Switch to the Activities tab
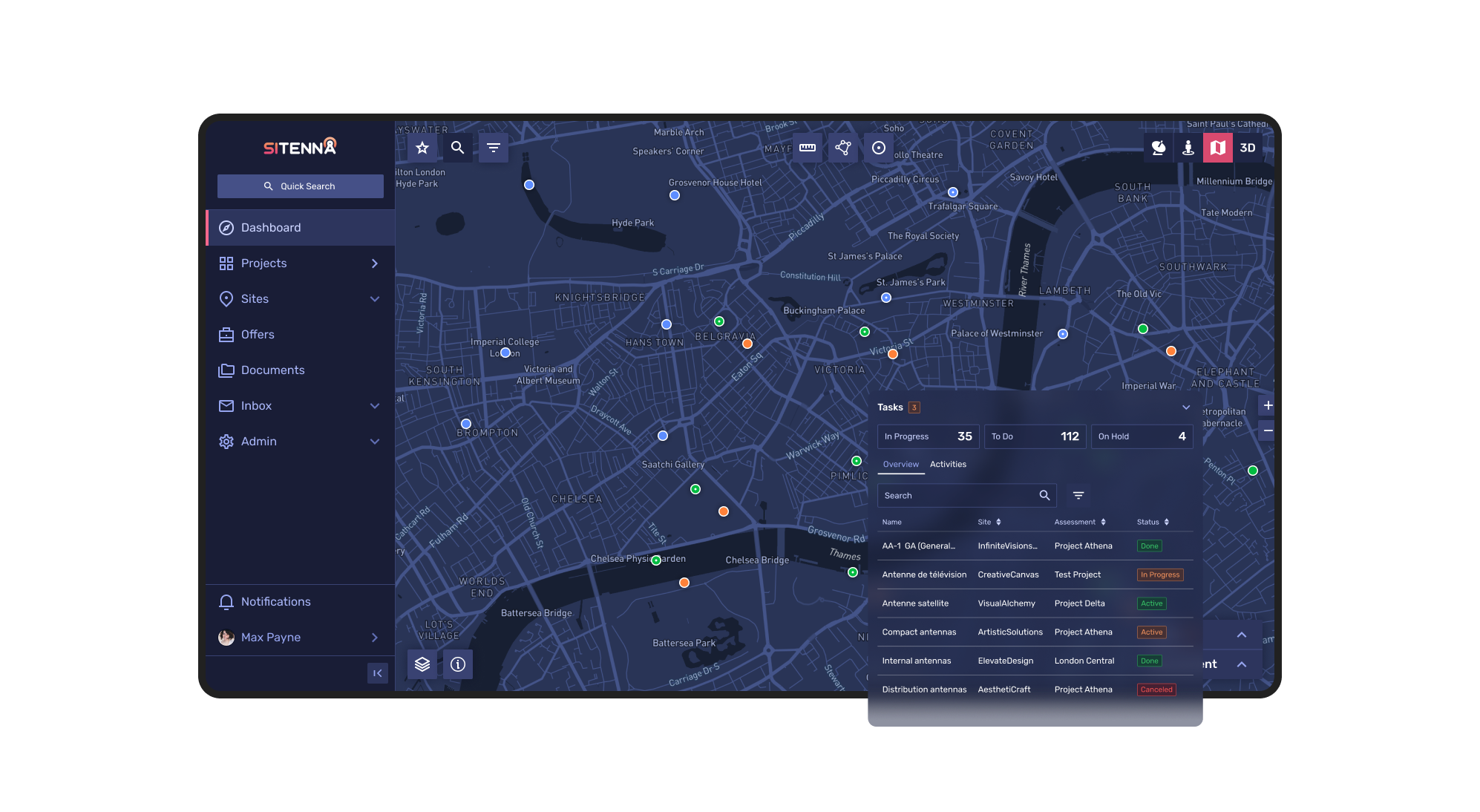 [x=948, y=464]
